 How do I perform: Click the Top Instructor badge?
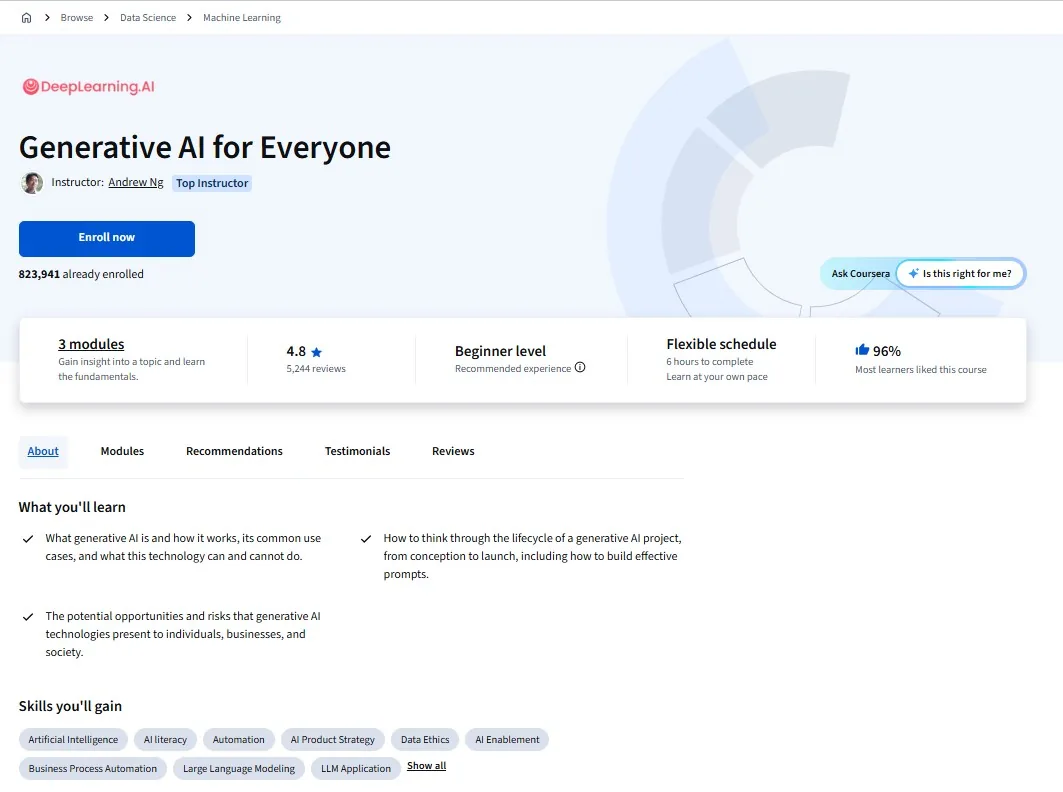(x=212, y=183)
